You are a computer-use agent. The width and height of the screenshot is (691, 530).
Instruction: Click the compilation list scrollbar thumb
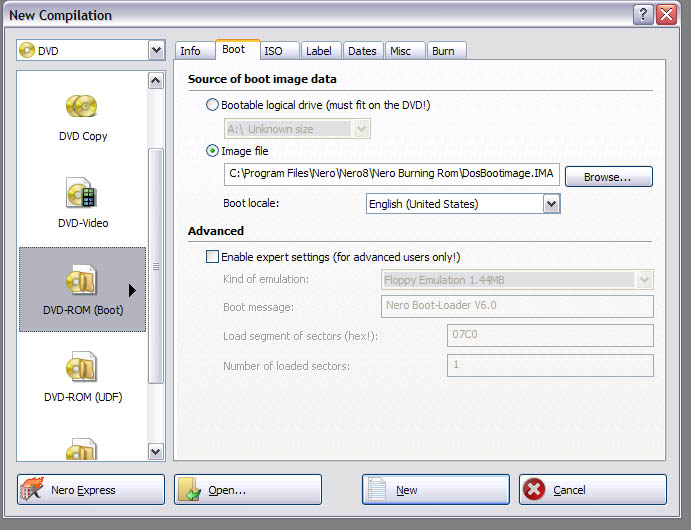tap(156, 266)
